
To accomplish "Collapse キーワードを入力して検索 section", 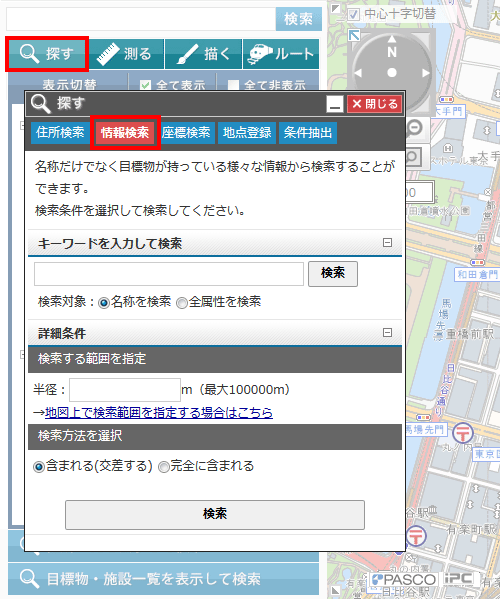I will click(387, 243).
